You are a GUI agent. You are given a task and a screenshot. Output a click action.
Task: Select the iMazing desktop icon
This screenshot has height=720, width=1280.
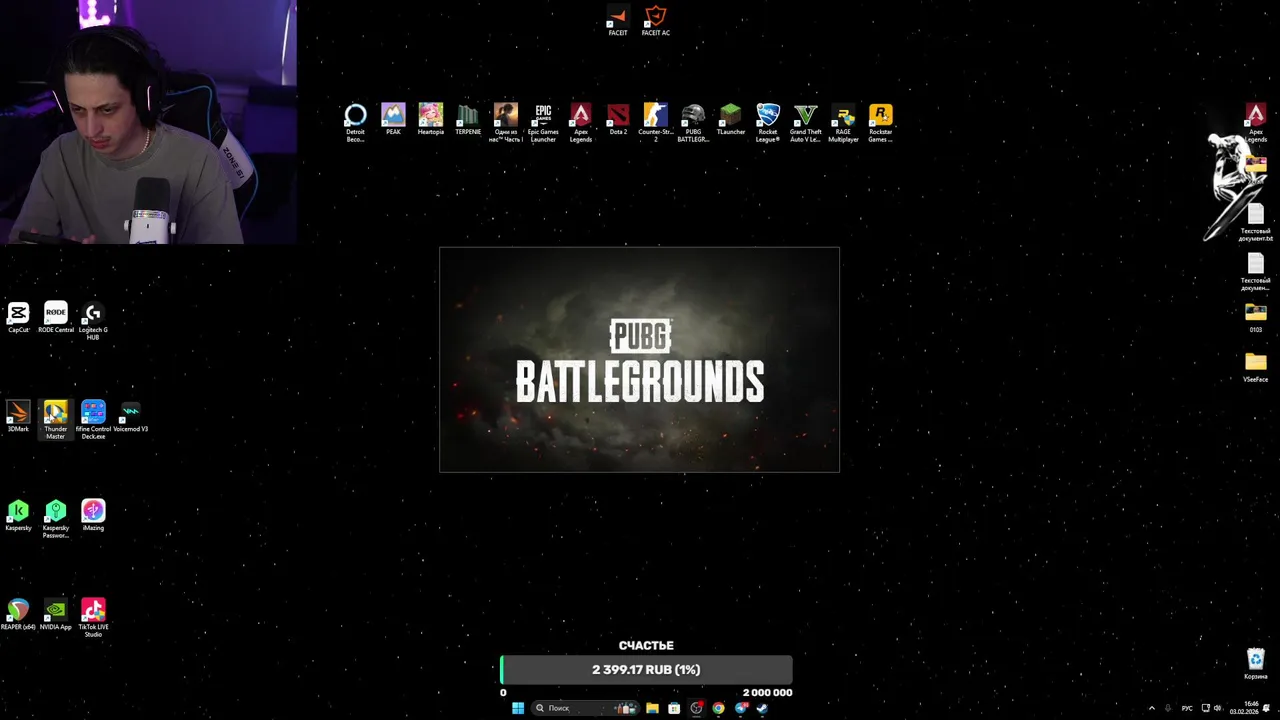93,516
